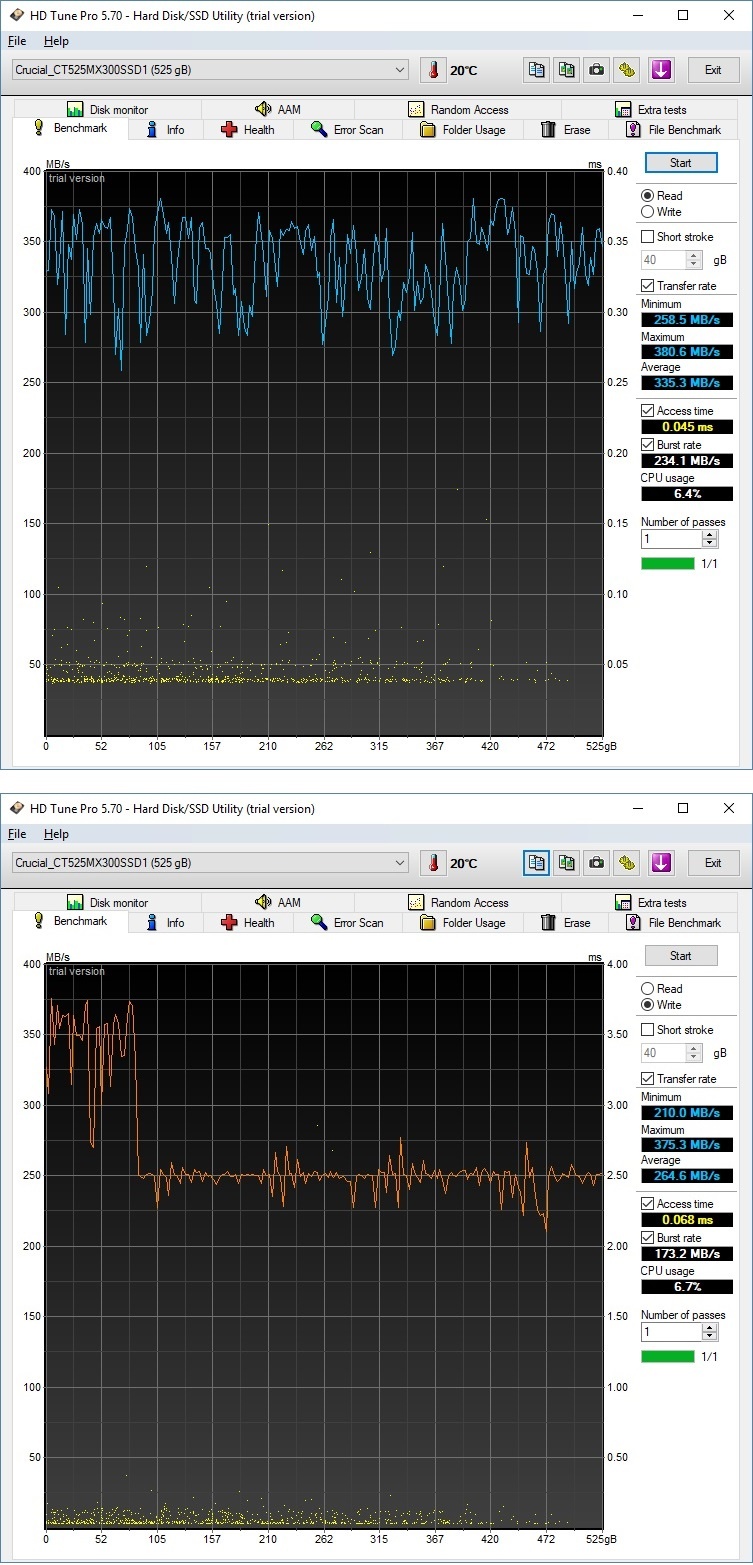Screen dimensions: 753x1565
Task: Switch to Disk monitor tab in top window
Action: tap(107, 110)
